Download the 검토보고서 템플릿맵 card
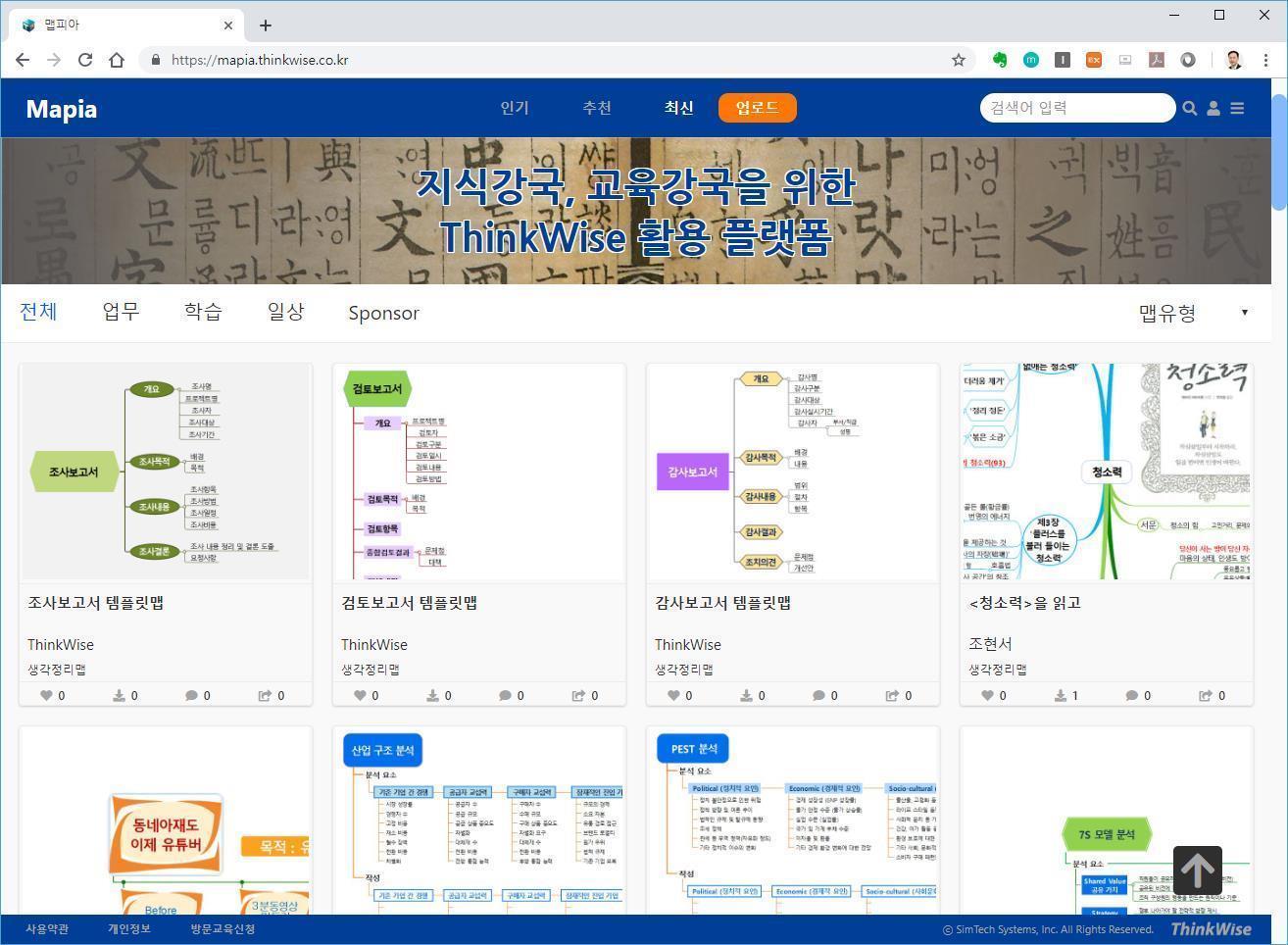This screenshot has height=945, width=1288. pyautogui.click(x=432, y=695)
